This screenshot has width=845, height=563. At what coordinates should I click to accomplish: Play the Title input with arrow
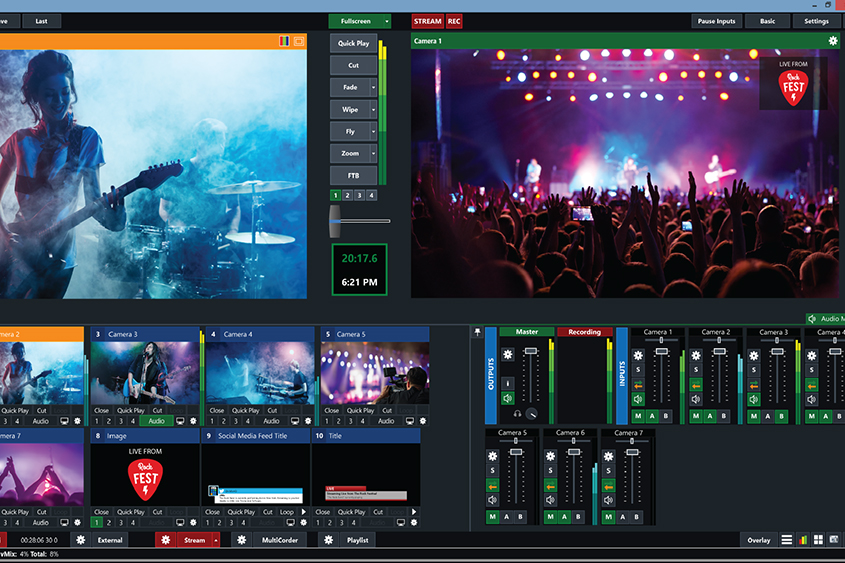(414, 511)
